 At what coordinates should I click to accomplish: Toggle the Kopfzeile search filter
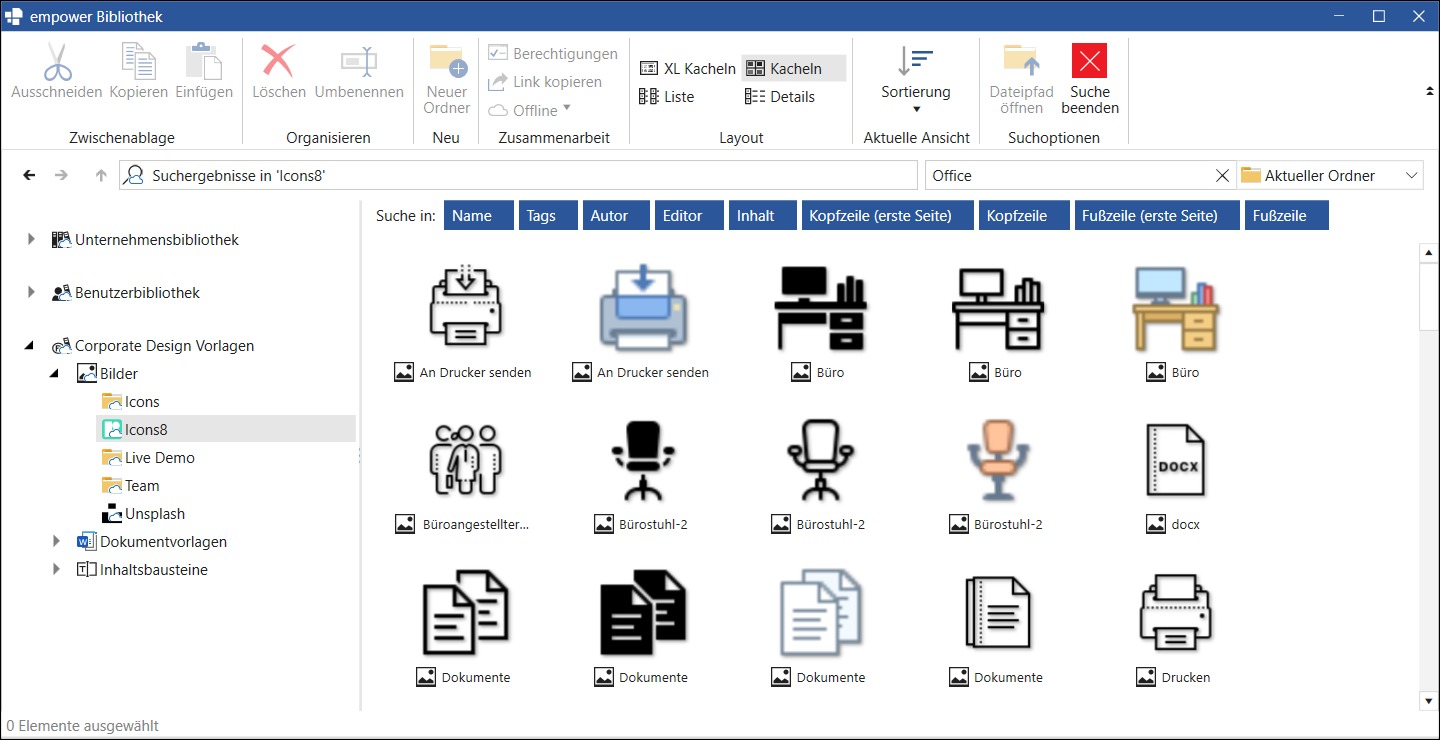(1026, 215)
